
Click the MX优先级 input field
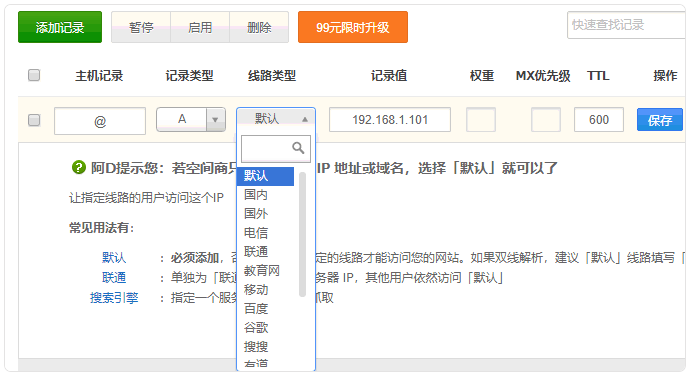tap(546, 120)
